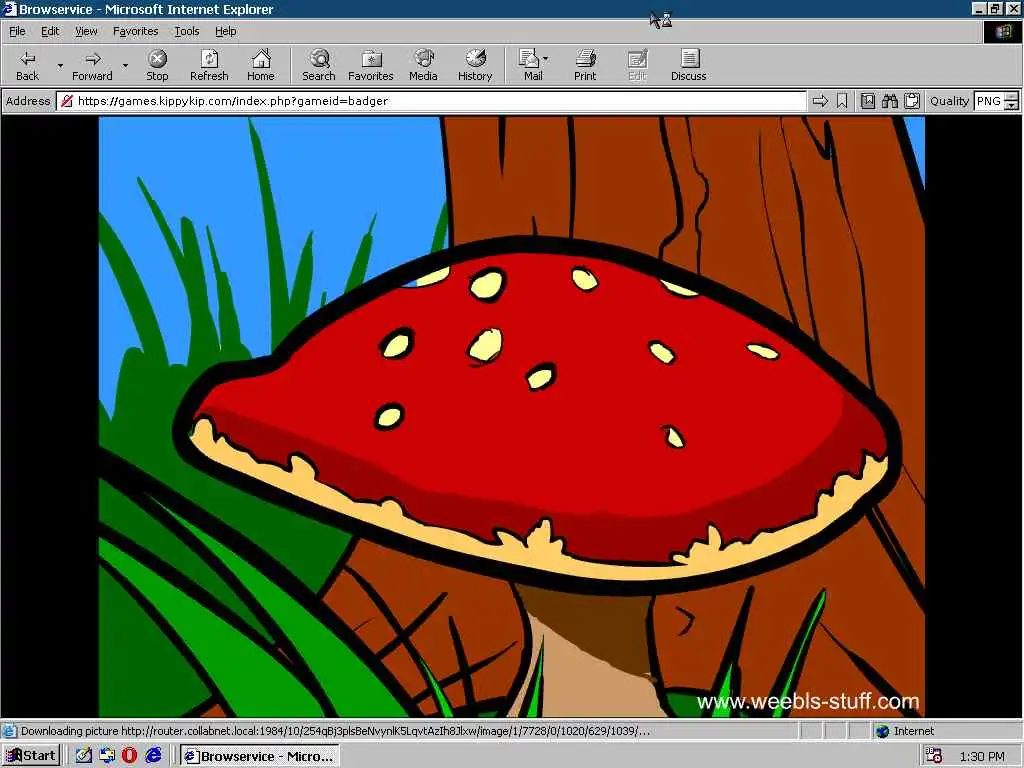This screenshot has height=768, width=1024.
Task: Click the Go arrow beside address bar
Action: click(x=820, y=101)
